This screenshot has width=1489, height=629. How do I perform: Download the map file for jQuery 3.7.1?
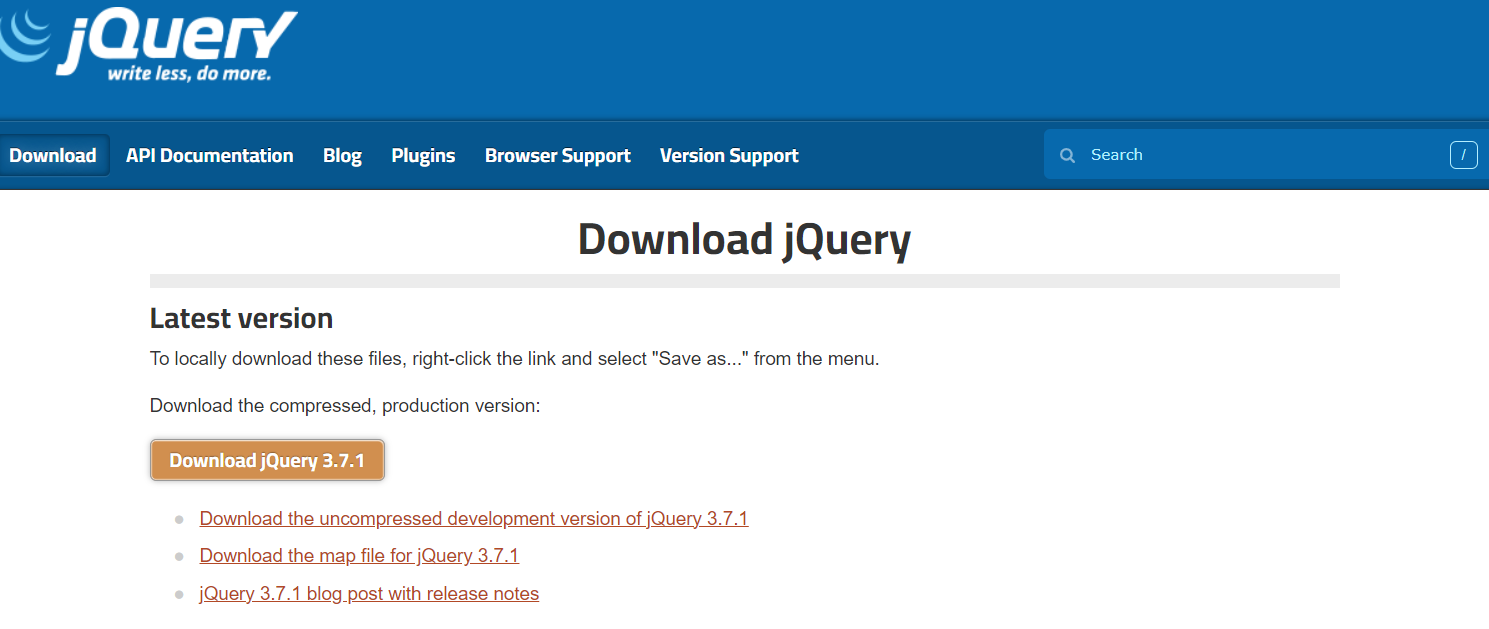(x=359, y=556)
